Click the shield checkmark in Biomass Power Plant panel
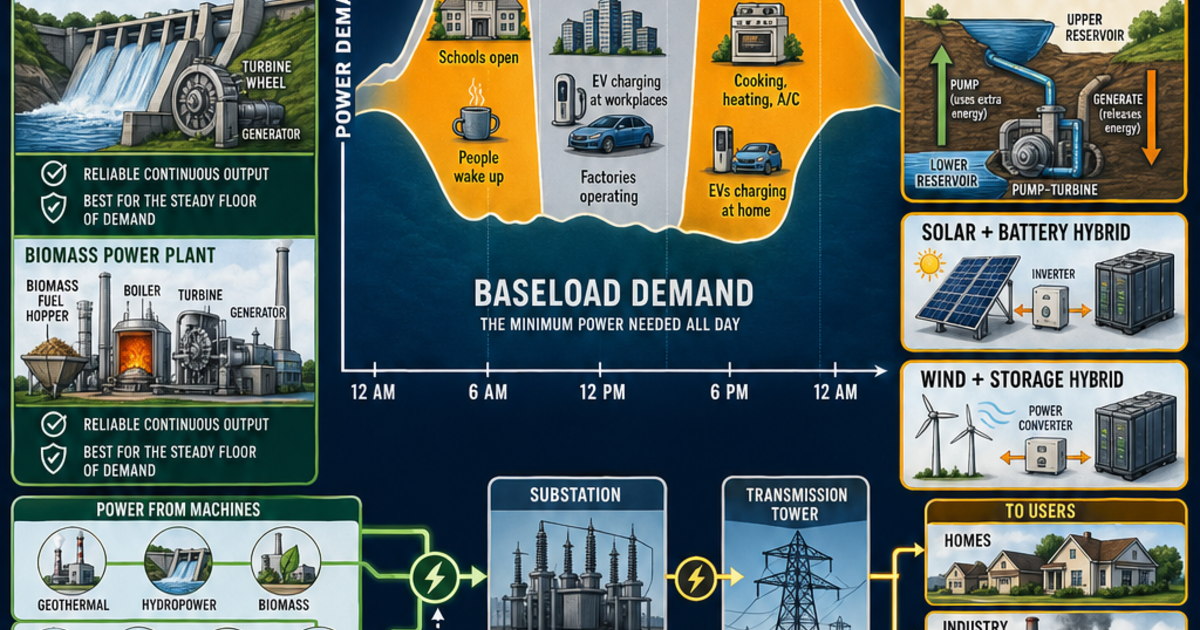Viewport: 1200px width, 630px height. coord(52,459)
